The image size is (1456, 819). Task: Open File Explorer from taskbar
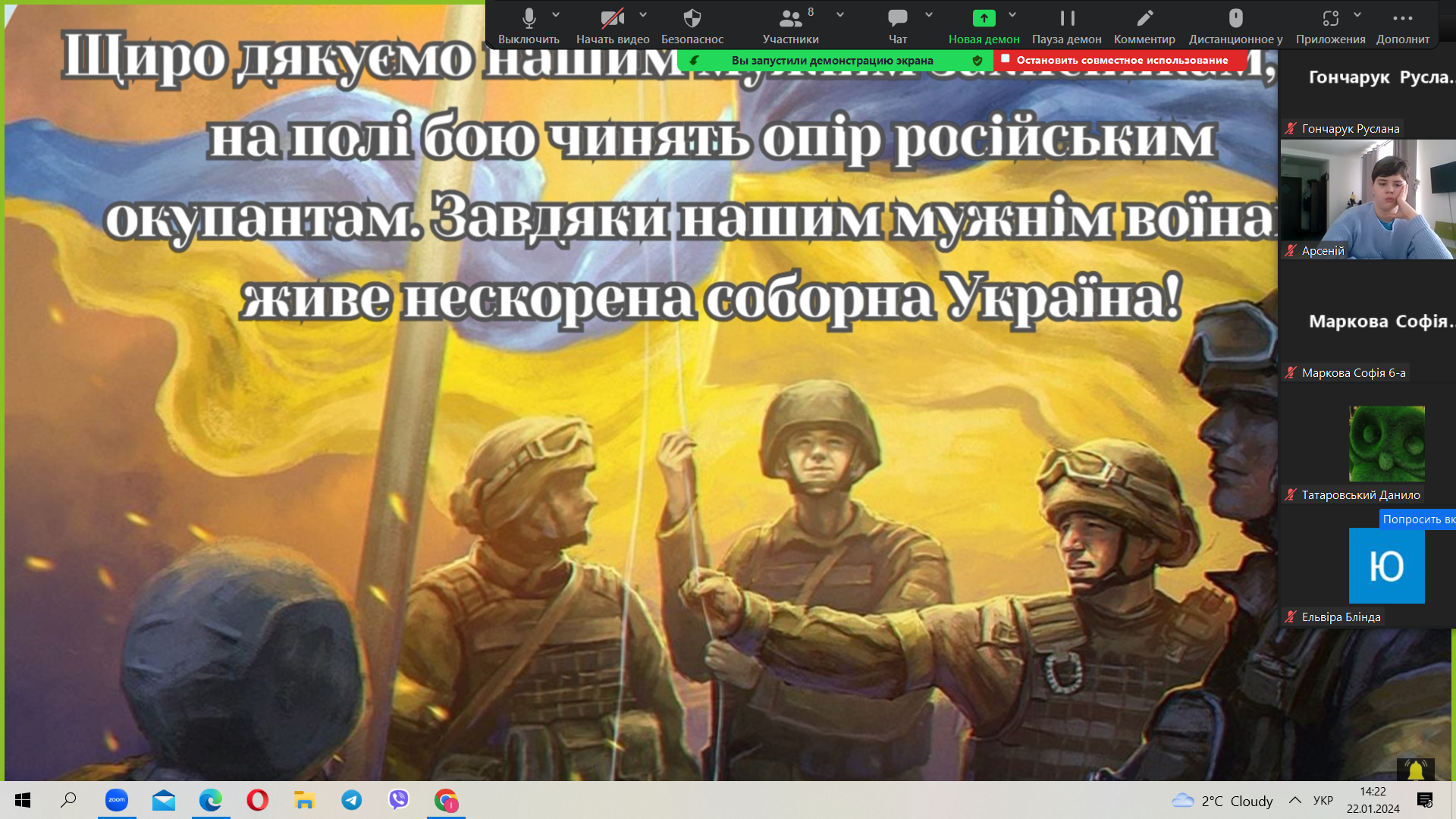(304, 800)
